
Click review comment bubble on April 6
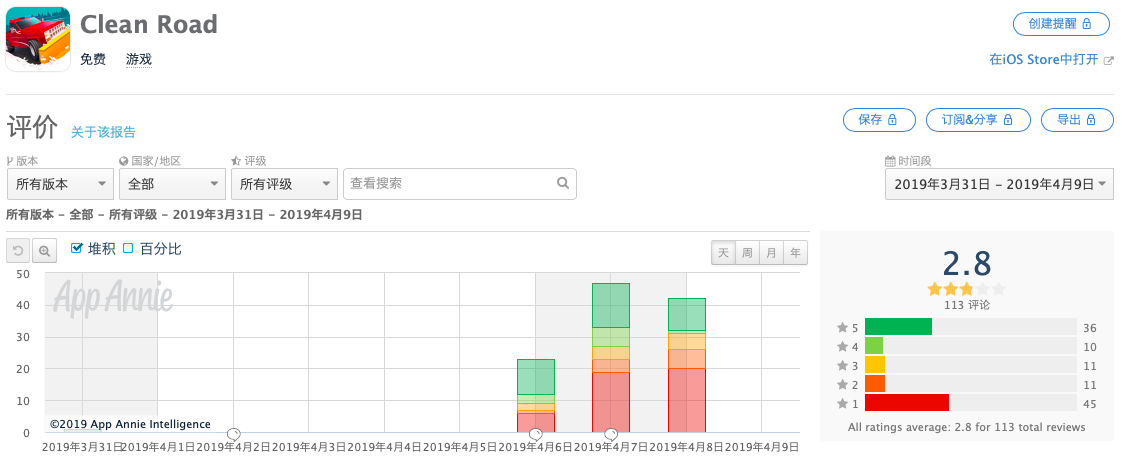(x=536, y=434)
